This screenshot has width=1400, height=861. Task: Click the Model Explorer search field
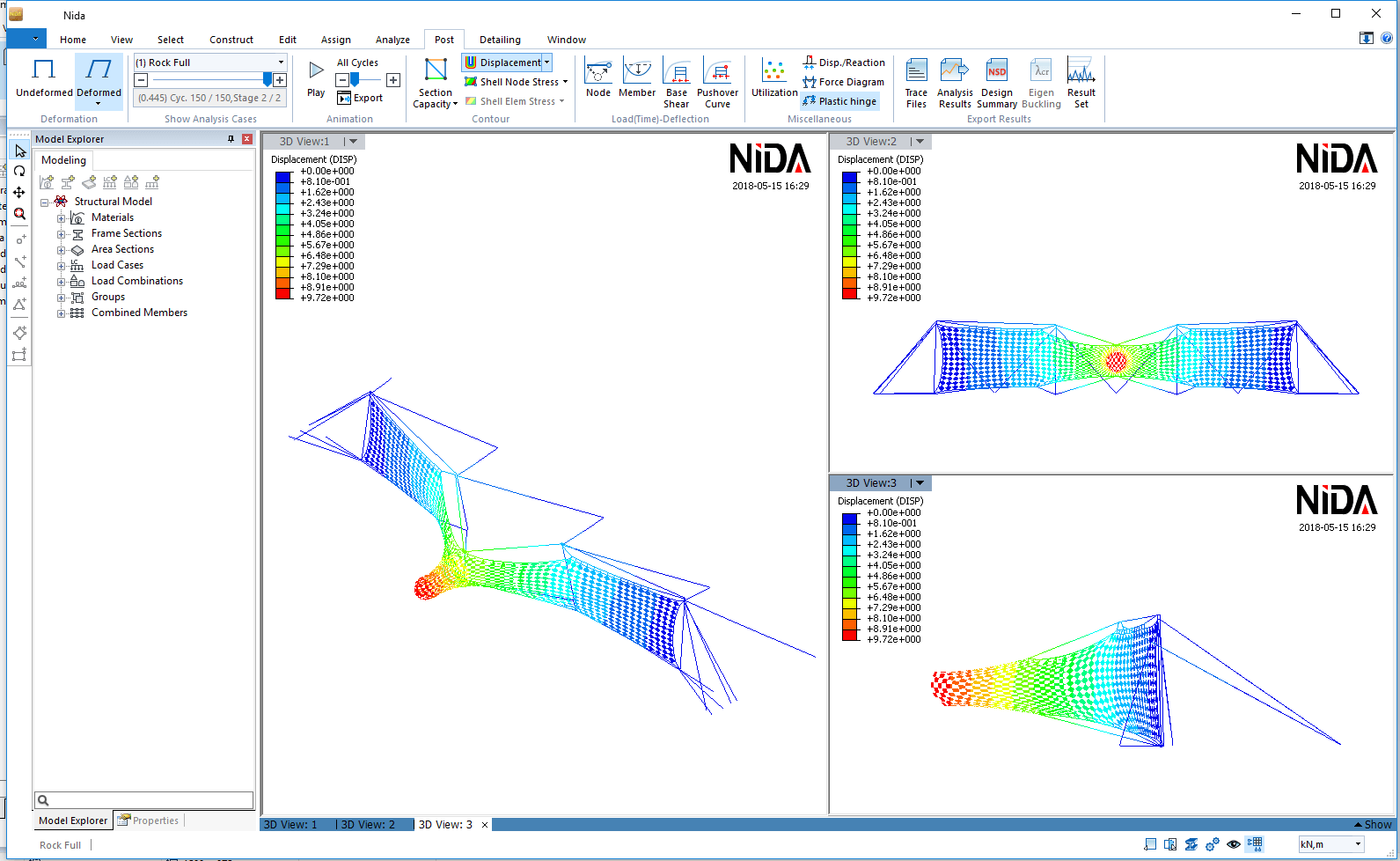pyautogui.click(x=144, y=800)
